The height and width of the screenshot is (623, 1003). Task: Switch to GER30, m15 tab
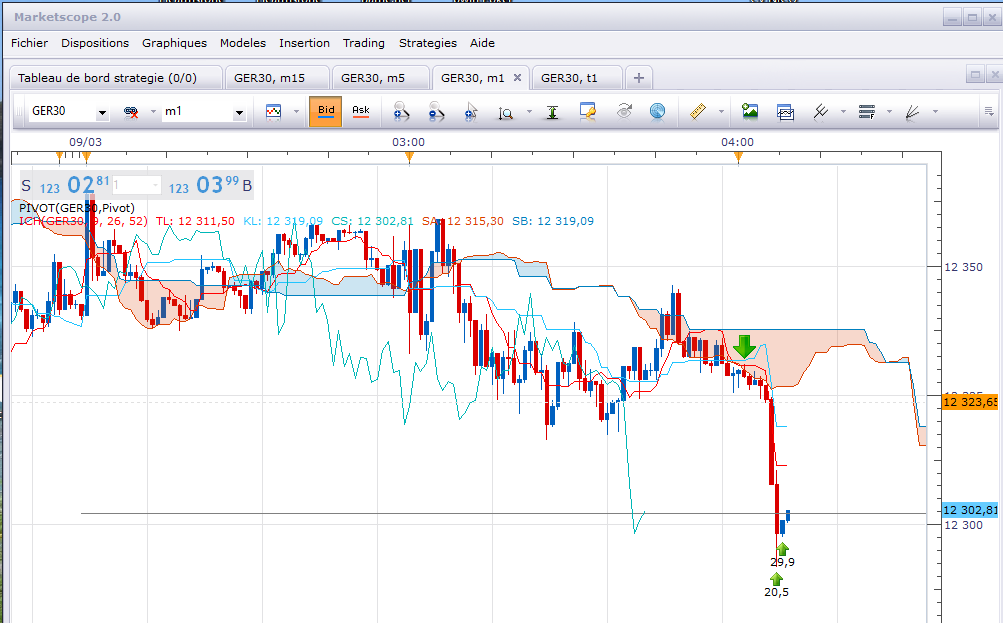(276, 77)
